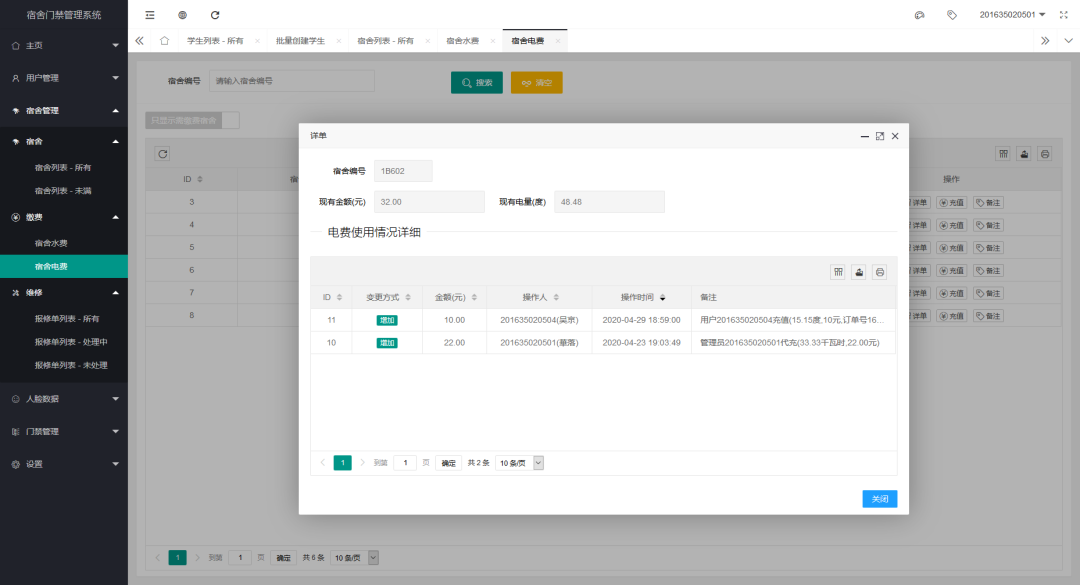Click 充值 button for row ID 6
1080x585 pixels.
tap(952, 271)
